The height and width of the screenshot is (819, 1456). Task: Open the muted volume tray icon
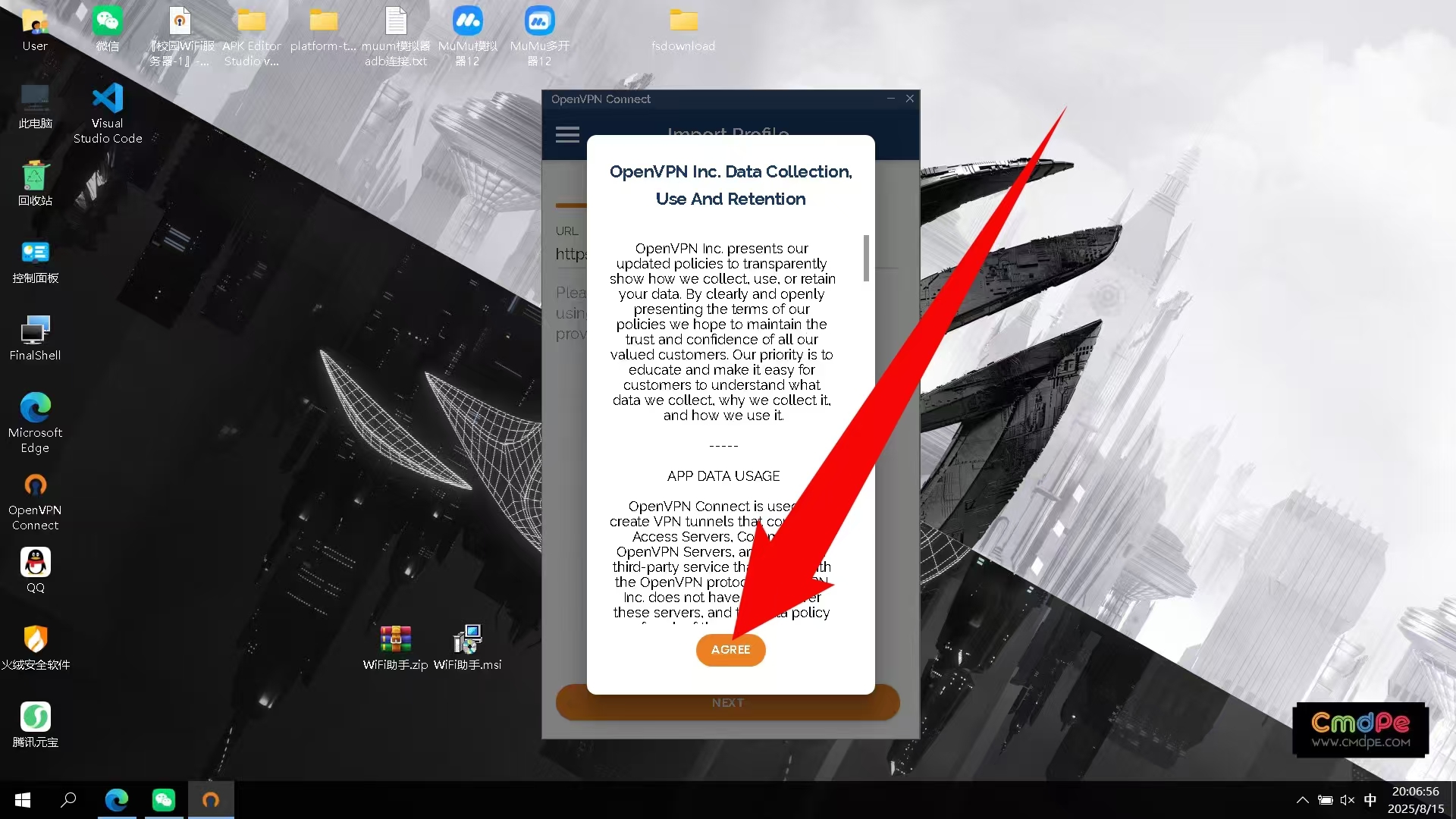click(1348, 800)
